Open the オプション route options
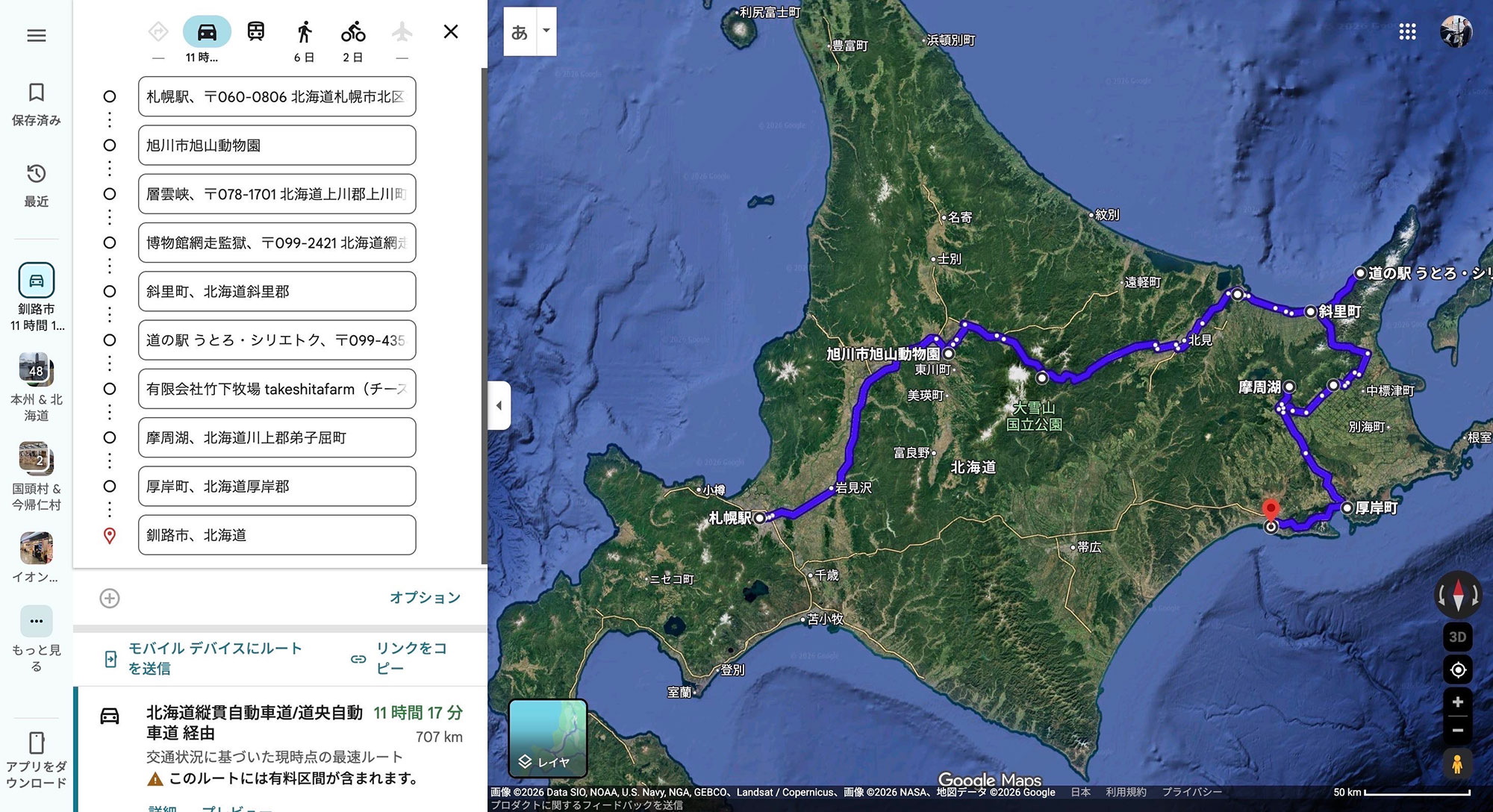This screenshot has height=812, width=1493. coord(425,598)
